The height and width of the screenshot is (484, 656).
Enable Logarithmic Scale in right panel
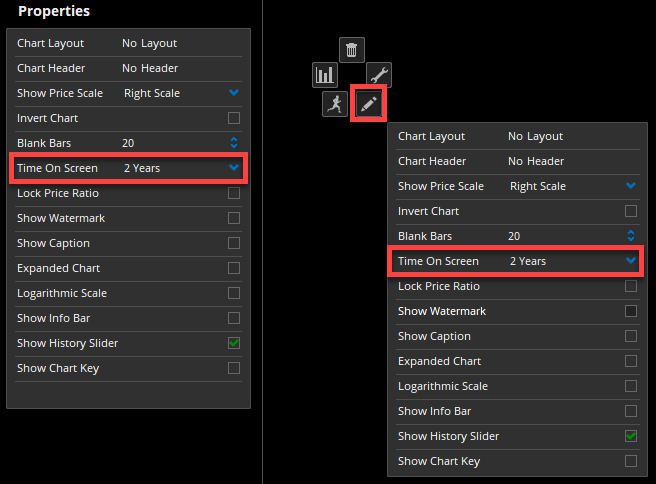click(x=631, y=386)
